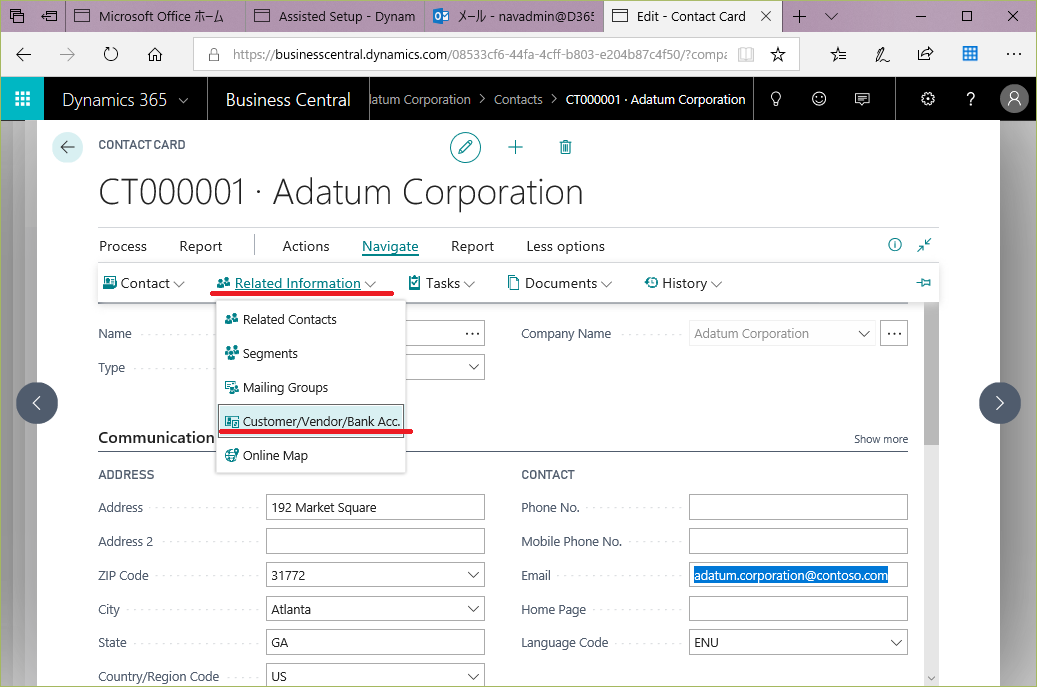Refresh the browser page
The width and height of the screenshot is (1037, 687).
[111, 54]
